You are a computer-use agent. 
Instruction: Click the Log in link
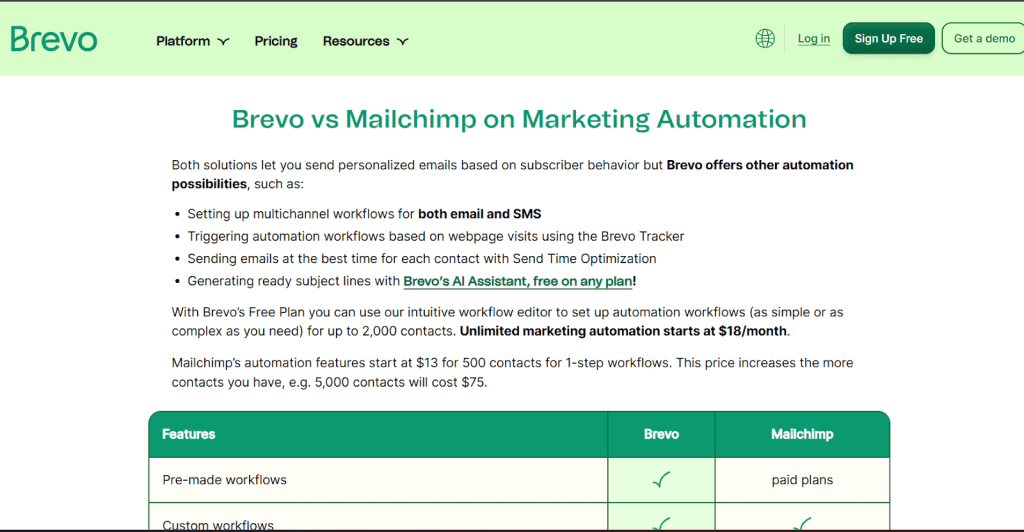(814, 39)
